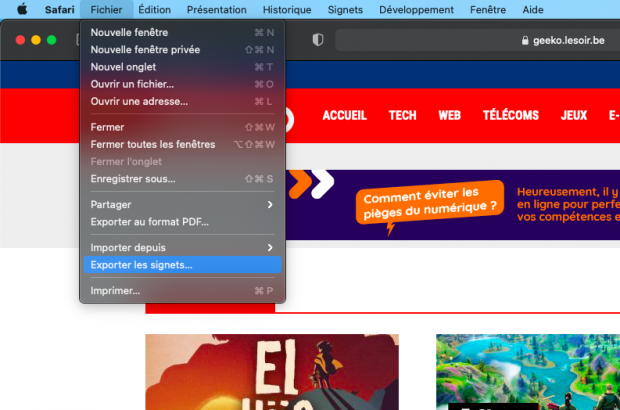Go to ACCUEIL section

click(x=344, y=115)
